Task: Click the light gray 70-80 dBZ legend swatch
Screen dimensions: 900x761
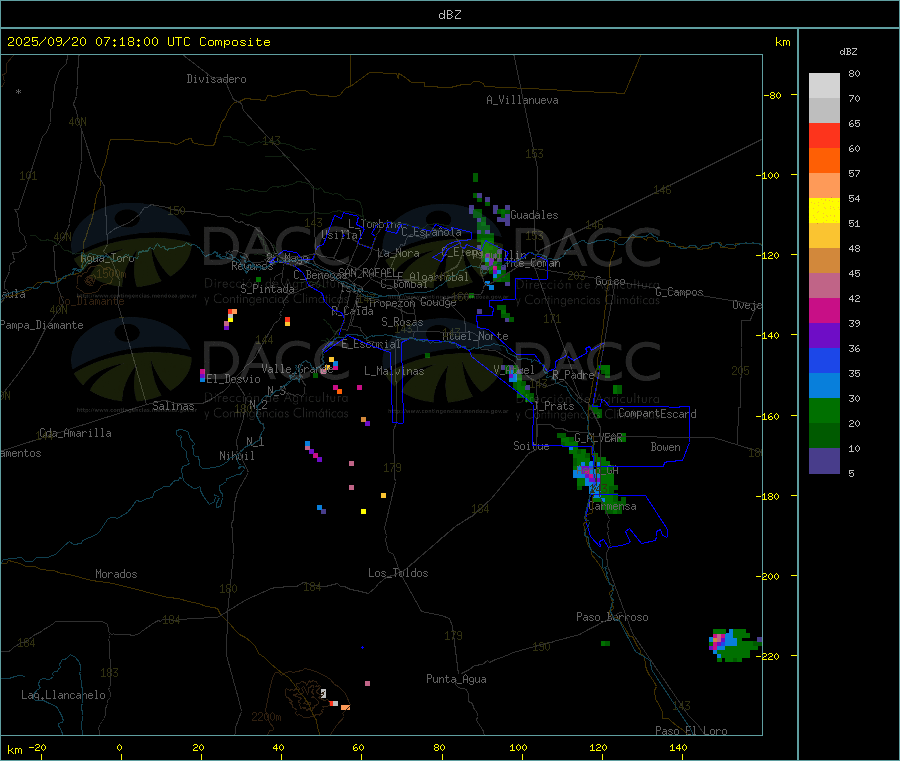Action: tap(824, 86)
